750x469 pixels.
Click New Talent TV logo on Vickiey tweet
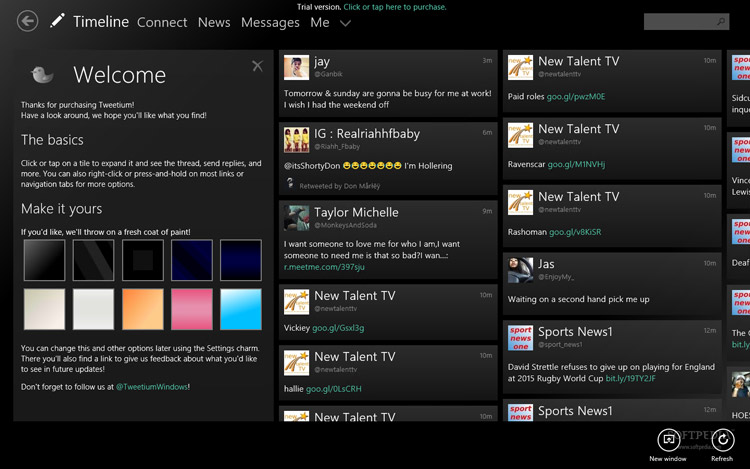click(296, 302)
